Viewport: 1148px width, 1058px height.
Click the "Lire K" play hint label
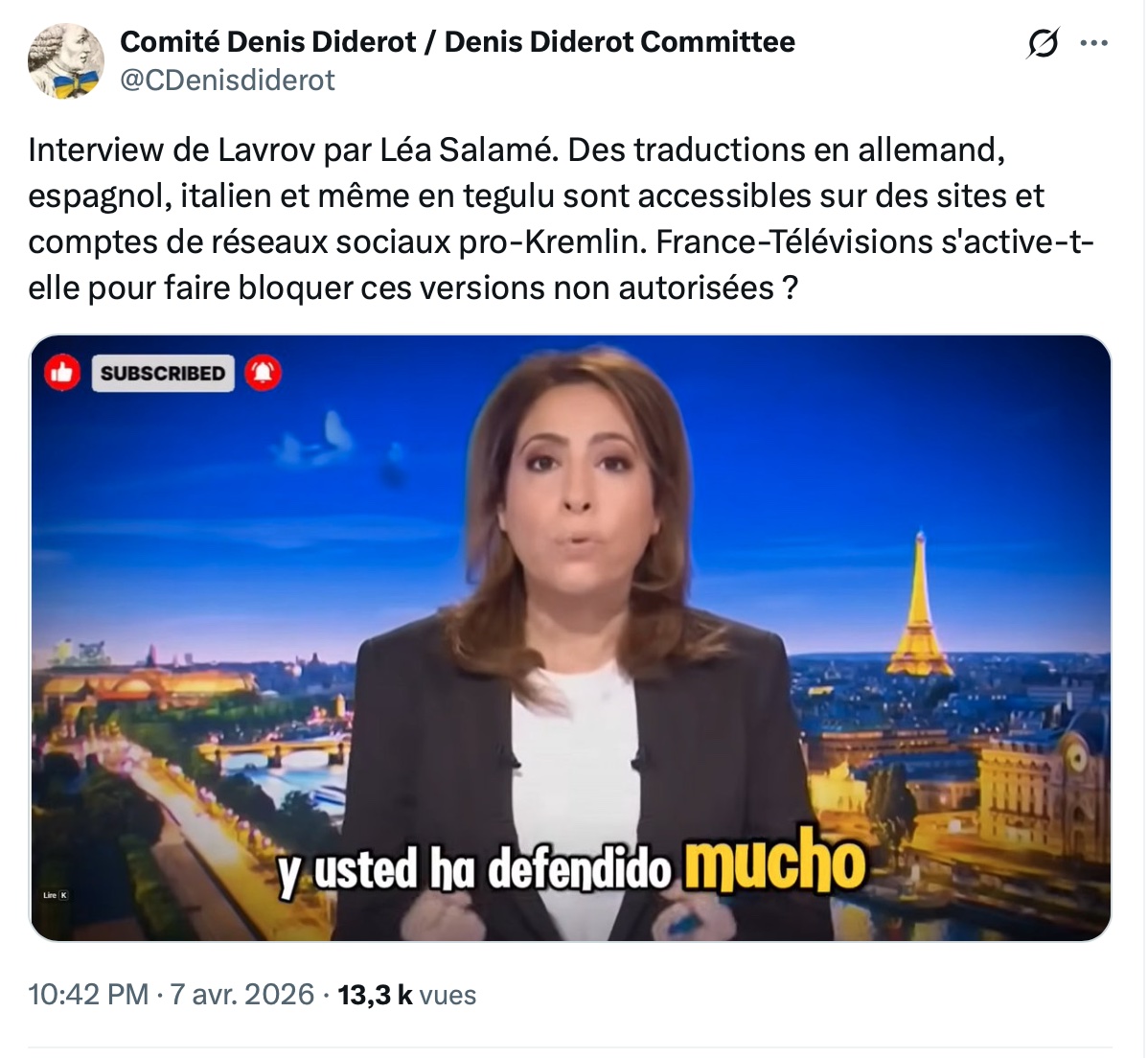click(x=56, y=895)
